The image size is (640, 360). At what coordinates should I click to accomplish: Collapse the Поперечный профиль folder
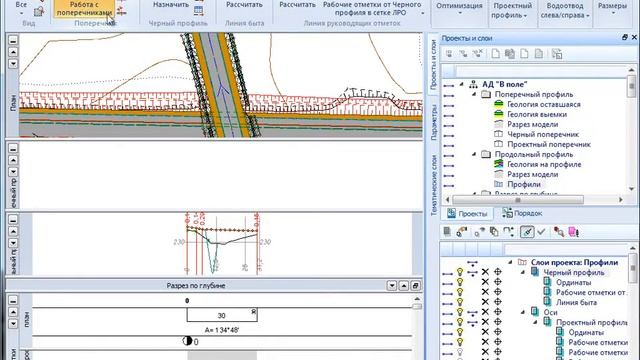point(474,94)
